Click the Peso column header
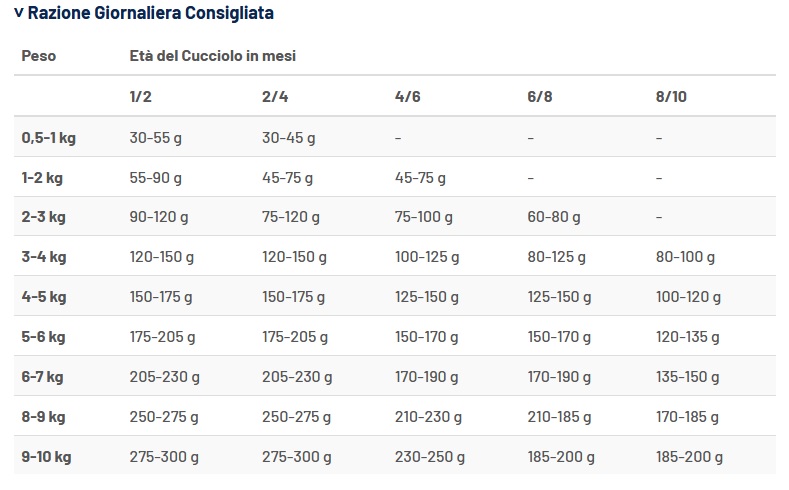The image size is (789, 490). click(39, 56)
